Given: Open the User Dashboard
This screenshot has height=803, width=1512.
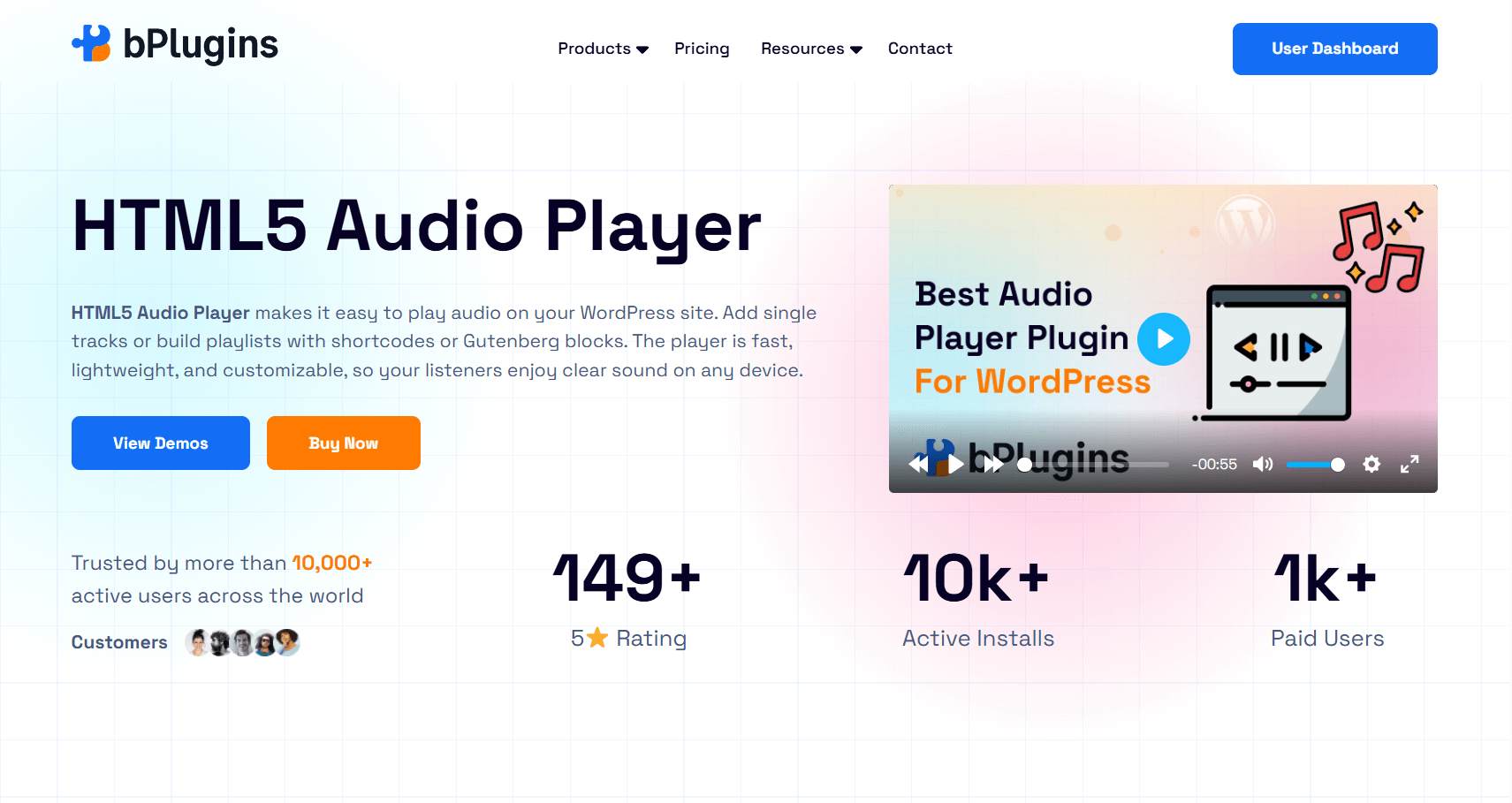Looking at the screenshot, I should click(x=1334, y=49).
